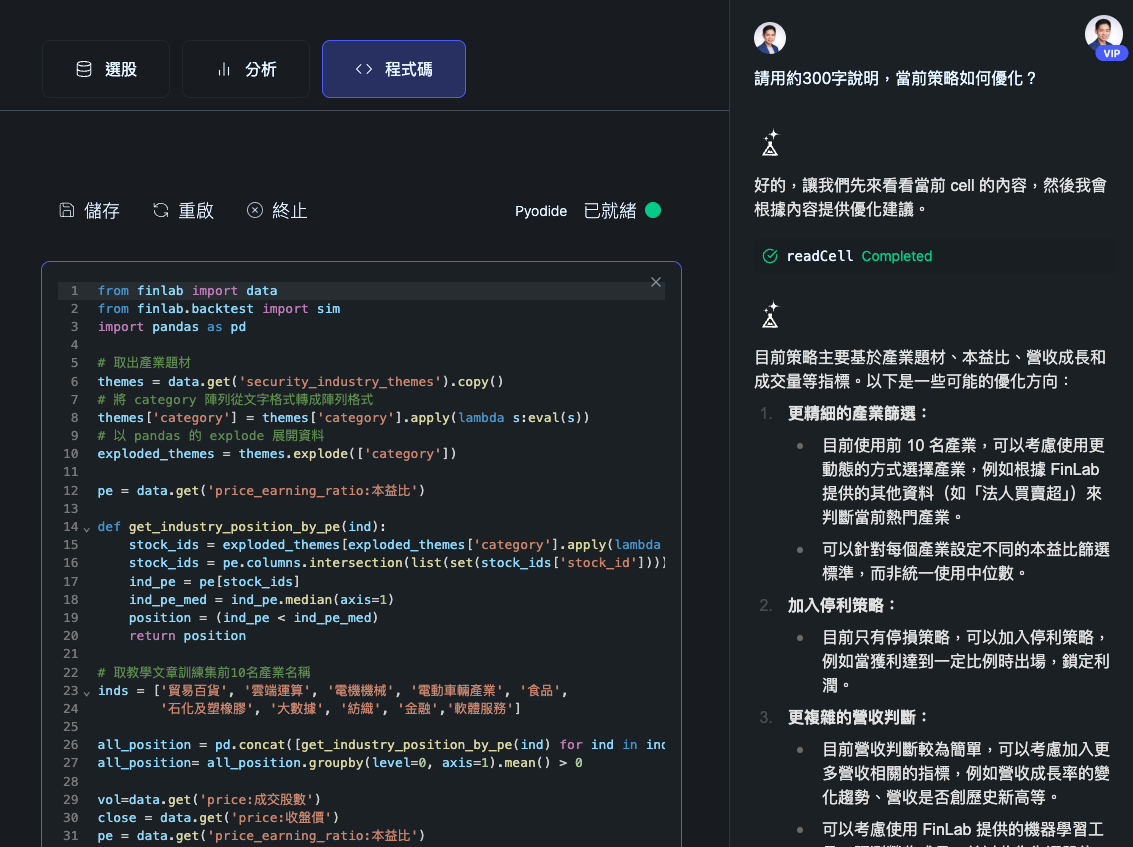
Task: Click the floppy disk save icon
Action: click(67, 210)
